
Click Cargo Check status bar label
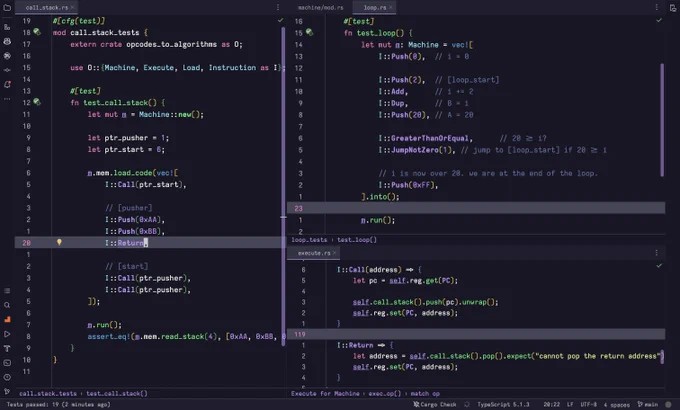(438, 404)
